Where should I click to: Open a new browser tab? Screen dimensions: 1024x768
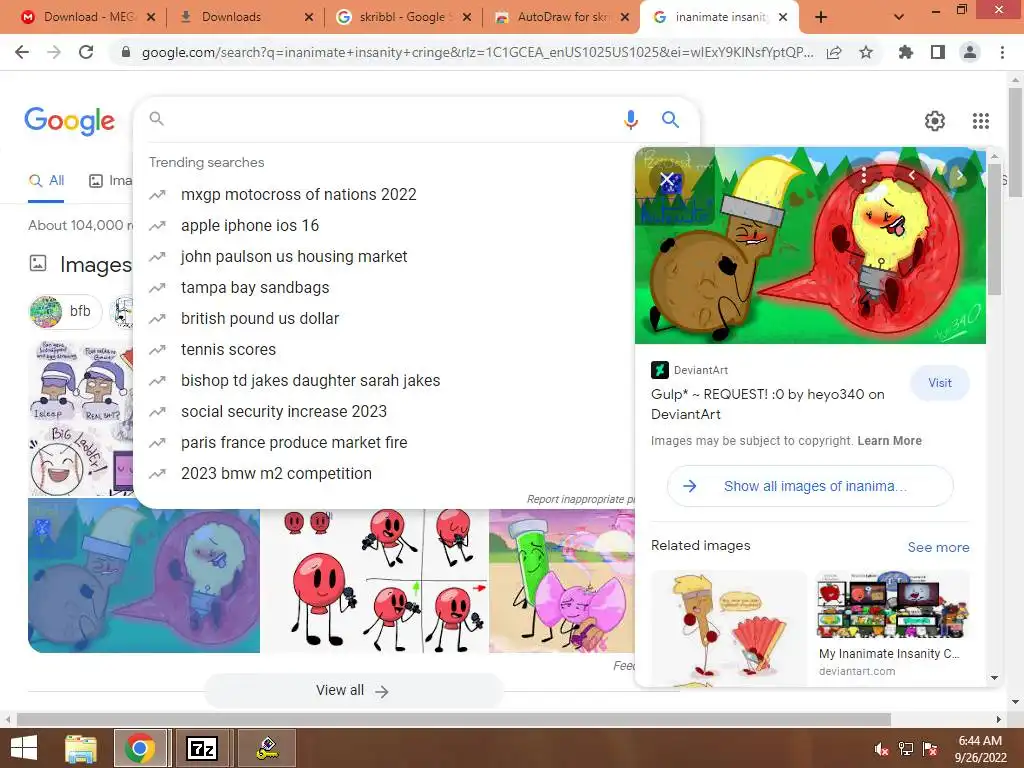click(x=821, y=17)
